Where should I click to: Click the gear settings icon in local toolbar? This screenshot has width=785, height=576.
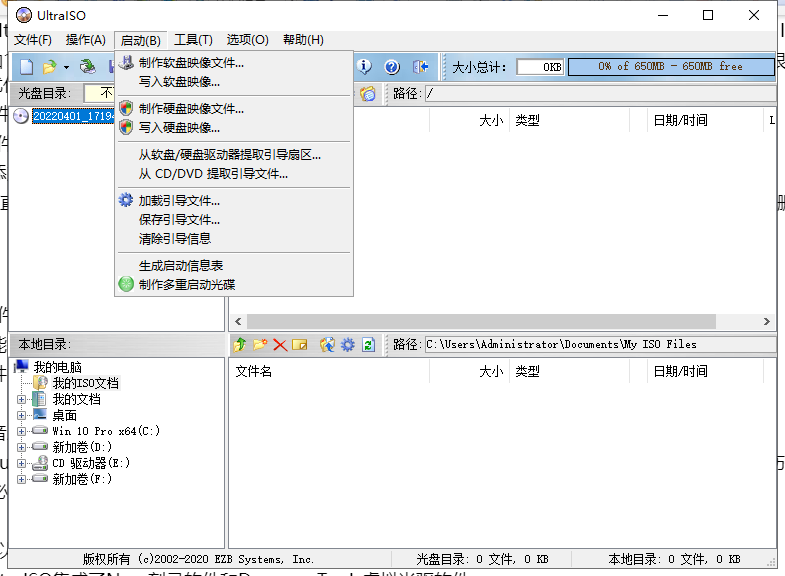click(347, 345)
